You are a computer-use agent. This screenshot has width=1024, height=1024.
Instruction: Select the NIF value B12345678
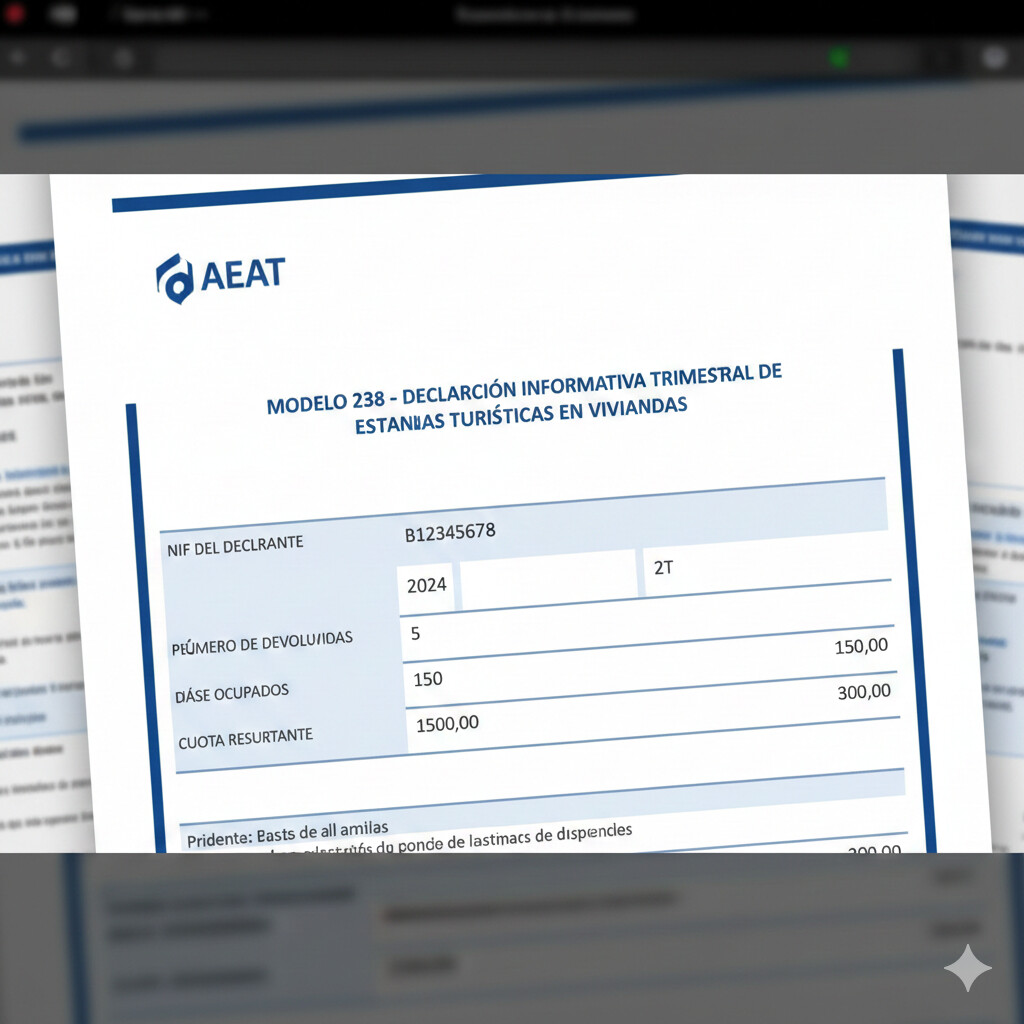(450, 532)
